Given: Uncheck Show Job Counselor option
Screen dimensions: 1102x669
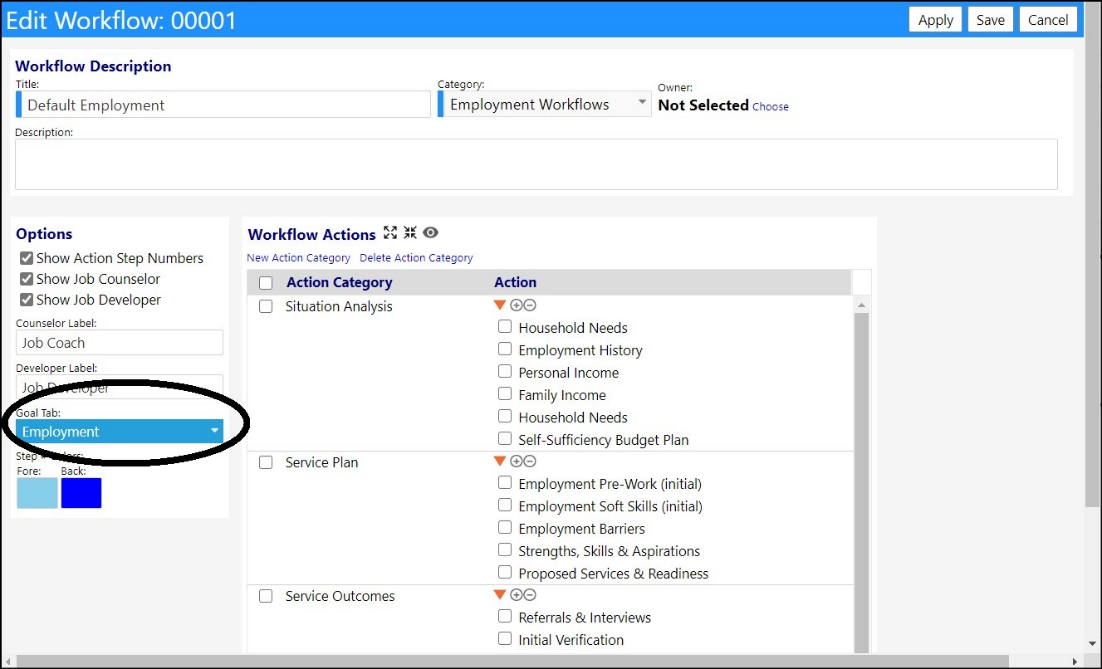Looking at the screenshot, I should point(27,279).
